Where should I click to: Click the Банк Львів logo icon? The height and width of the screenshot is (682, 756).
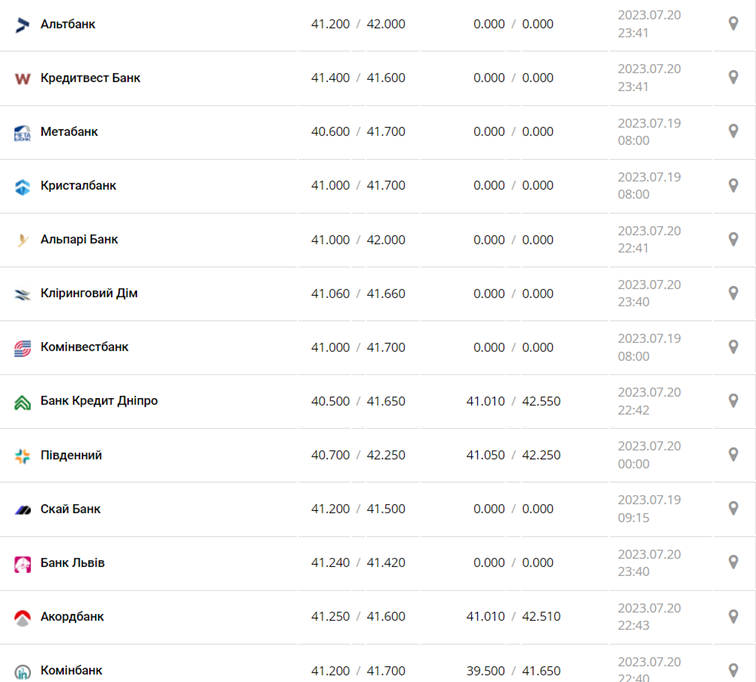22,564
